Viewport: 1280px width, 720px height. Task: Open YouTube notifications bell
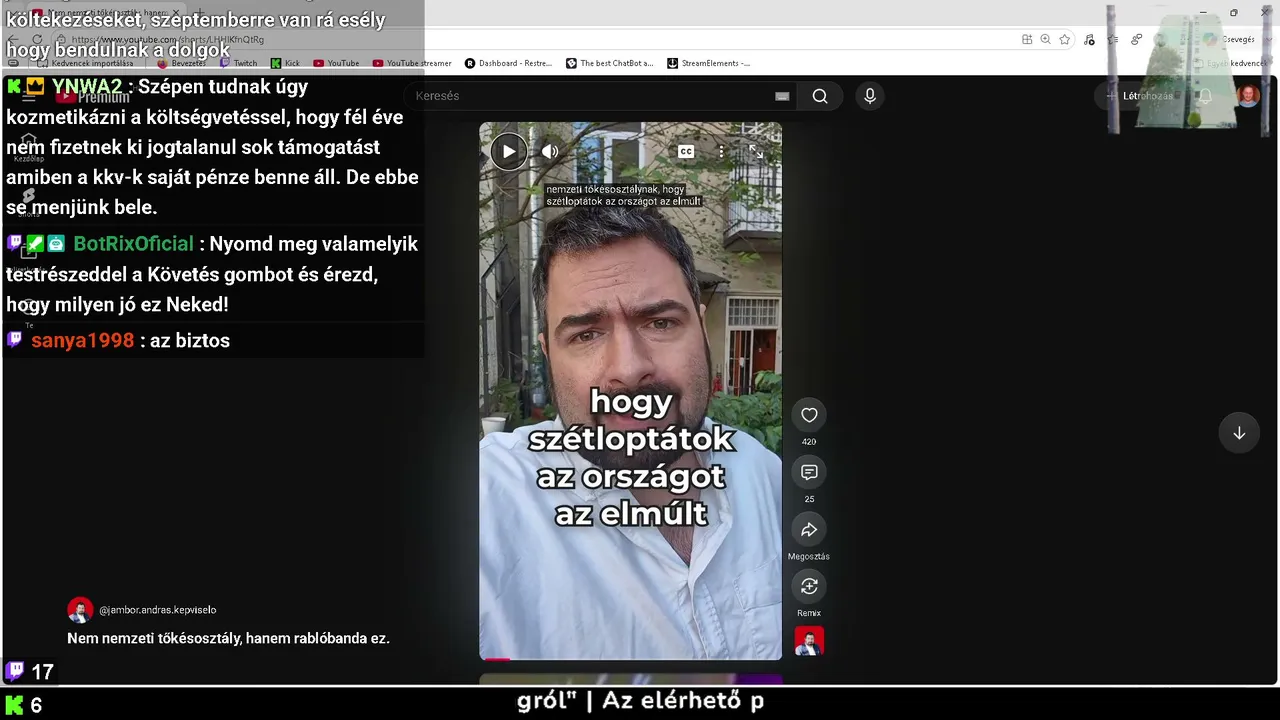(1206, 96)
